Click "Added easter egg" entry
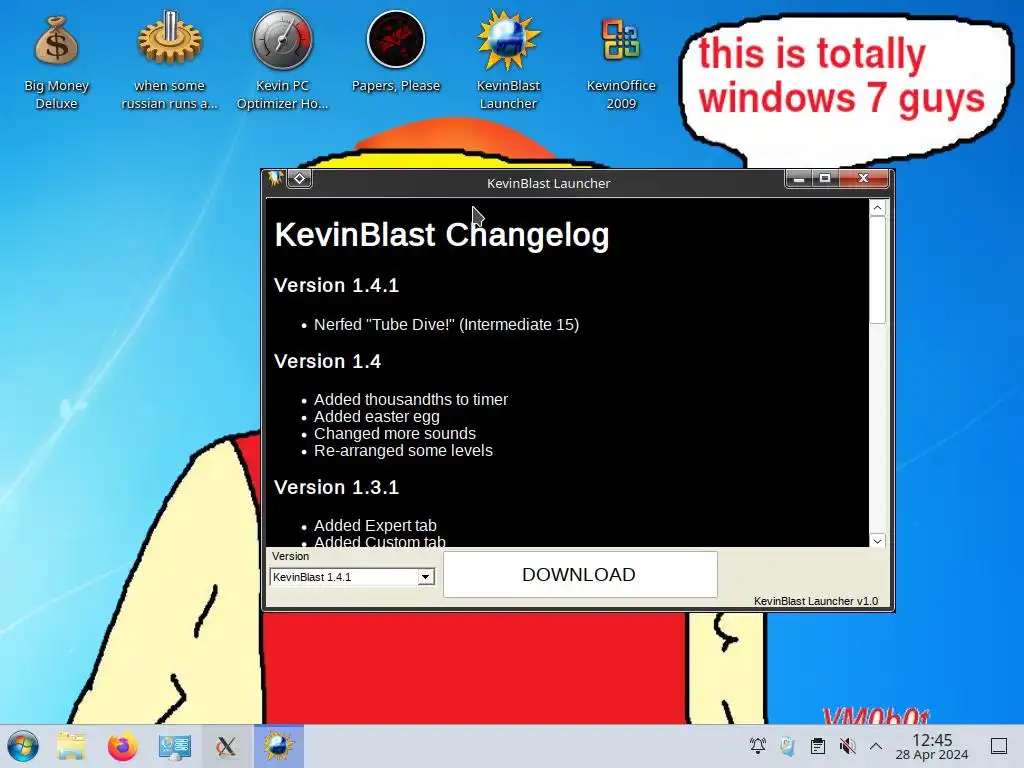Viewport: 1024px width, 768px height. click(377, 417)
